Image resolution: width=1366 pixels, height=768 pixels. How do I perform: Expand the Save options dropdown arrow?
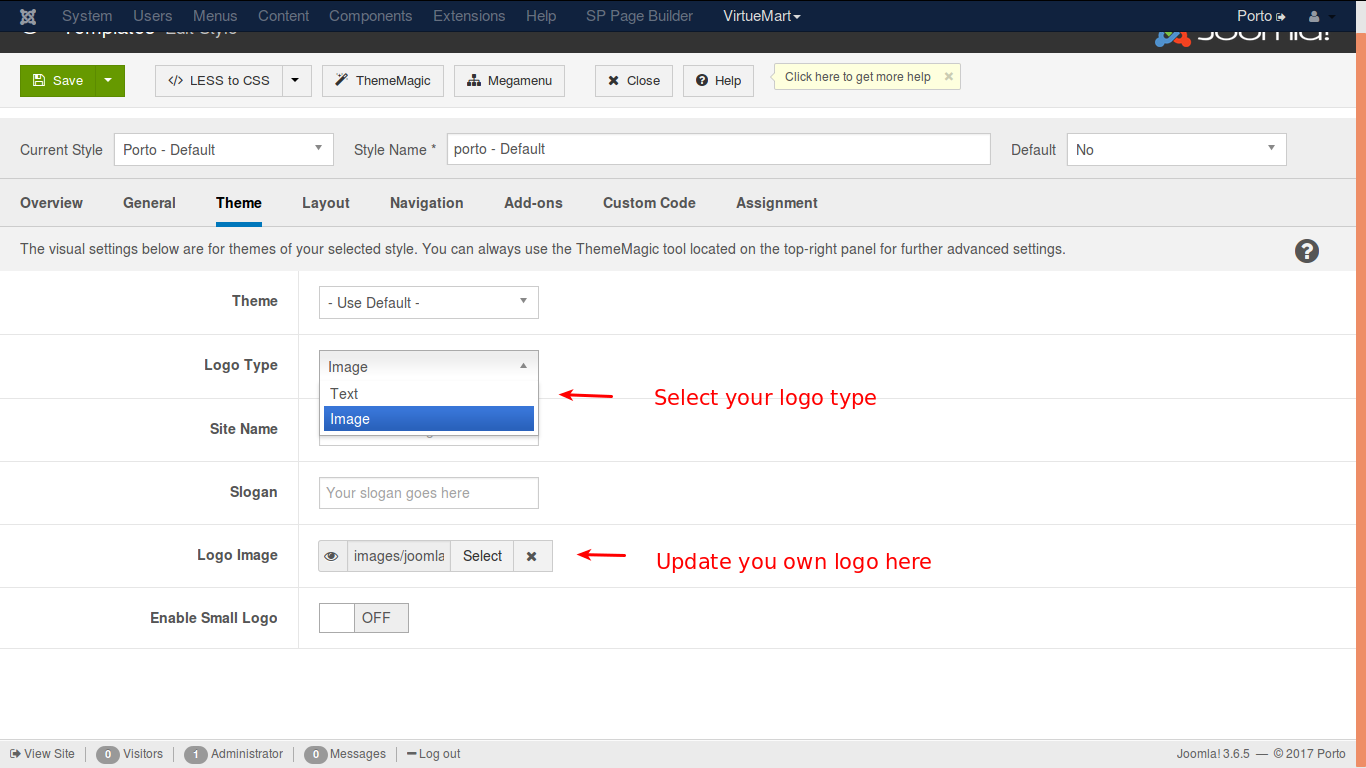110,81
